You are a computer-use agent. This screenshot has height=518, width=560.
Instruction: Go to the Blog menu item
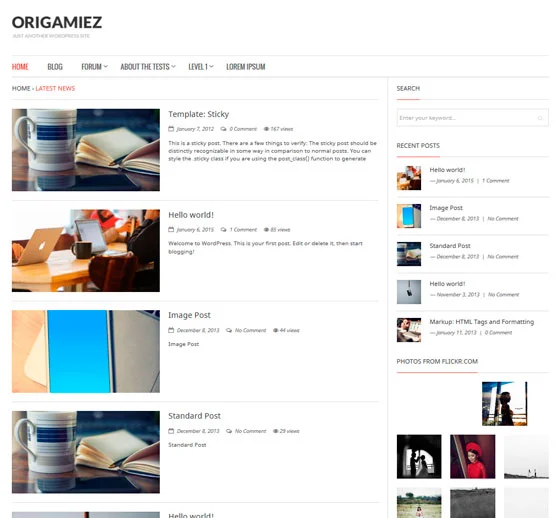coord(55,67)
